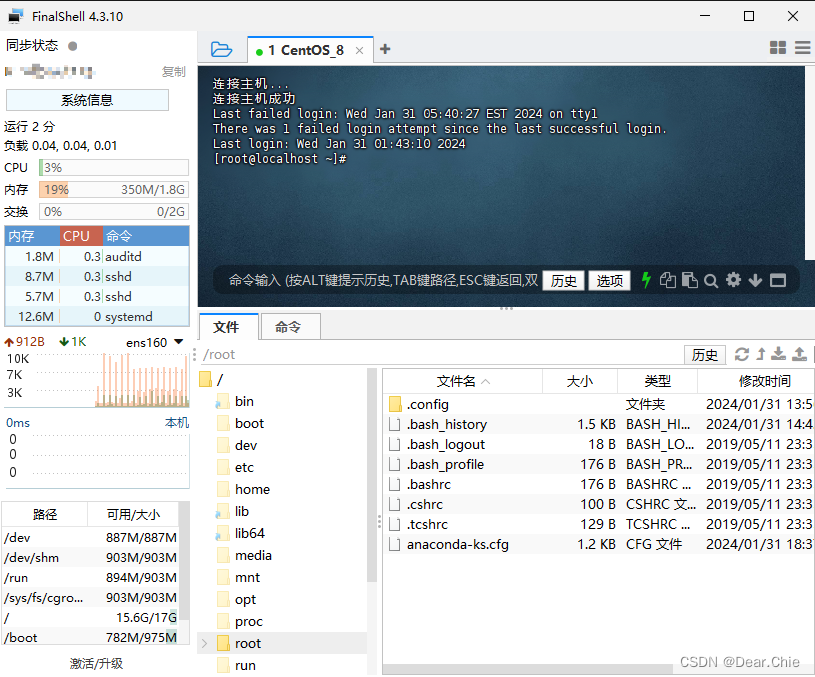Click the download icon in file panel
Screen dimensions: 815x677
pyautogui.click(x=779, y=354)
